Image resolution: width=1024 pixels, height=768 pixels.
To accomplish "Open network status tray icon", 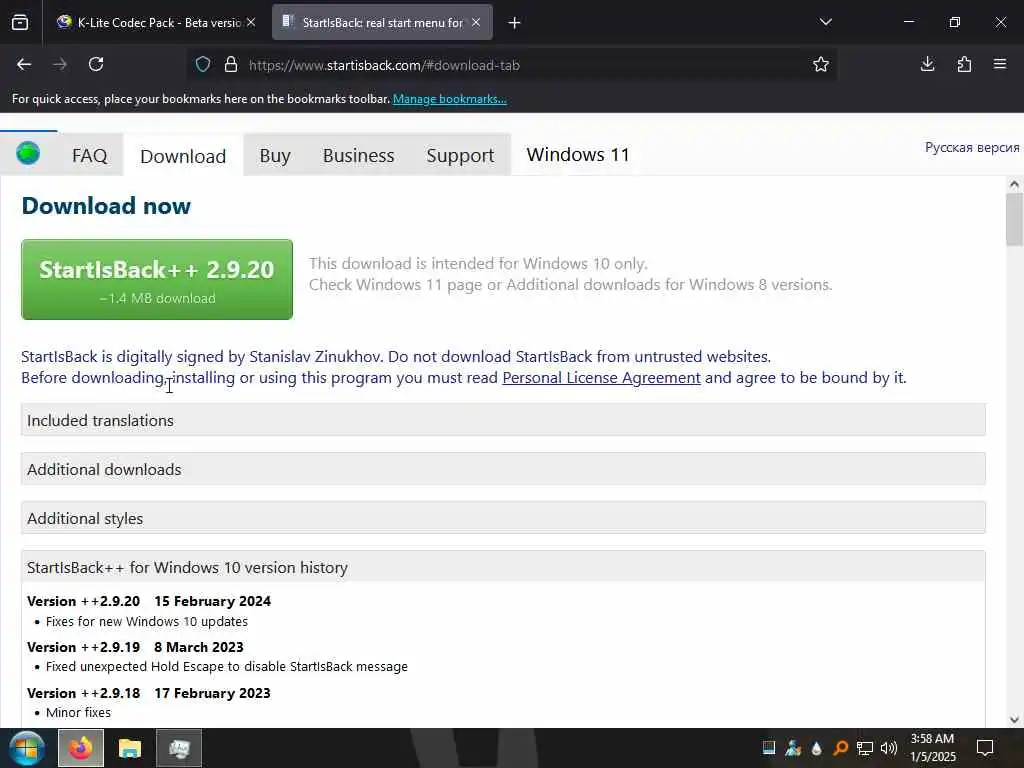I will 865,748.
